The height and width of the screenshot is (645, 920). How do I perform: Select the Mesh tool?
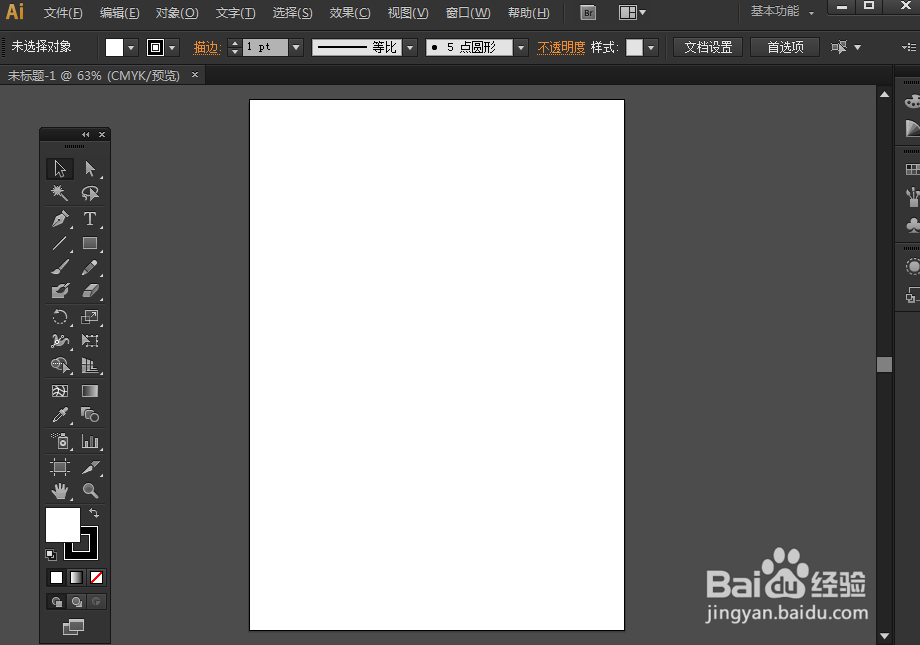pyautogui.click(x=60, y=391)
